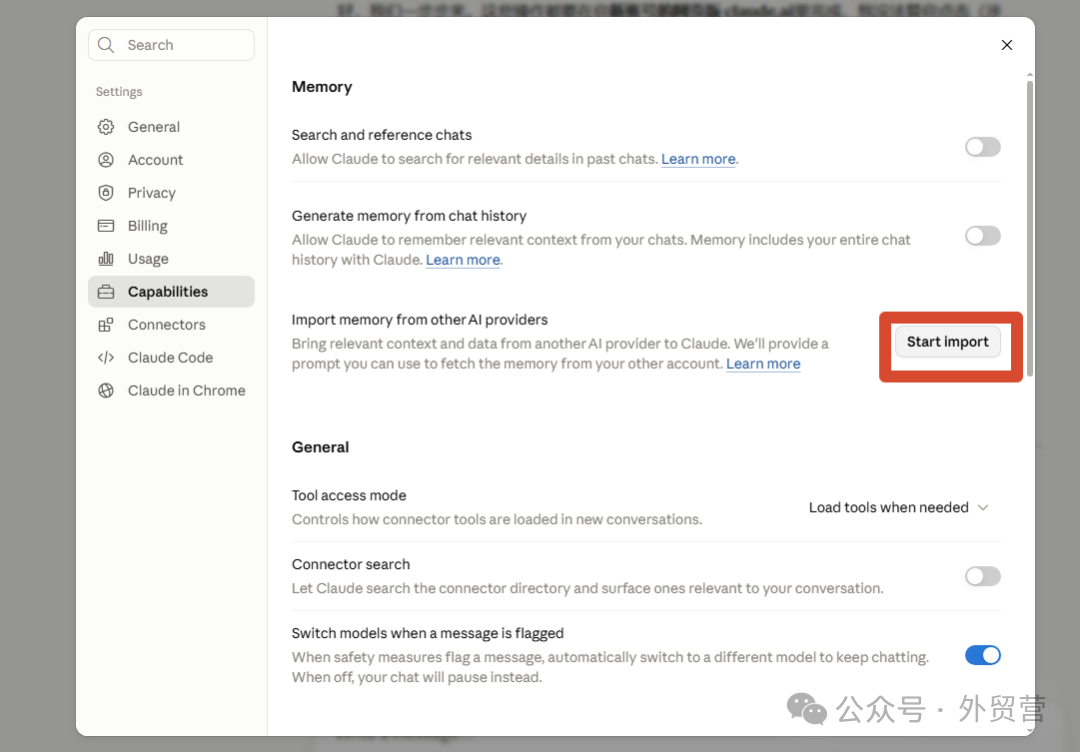This screenshot has height=752, width=1080.
Task: Click the 'Tool access mode' label
Action: [349, 495]
